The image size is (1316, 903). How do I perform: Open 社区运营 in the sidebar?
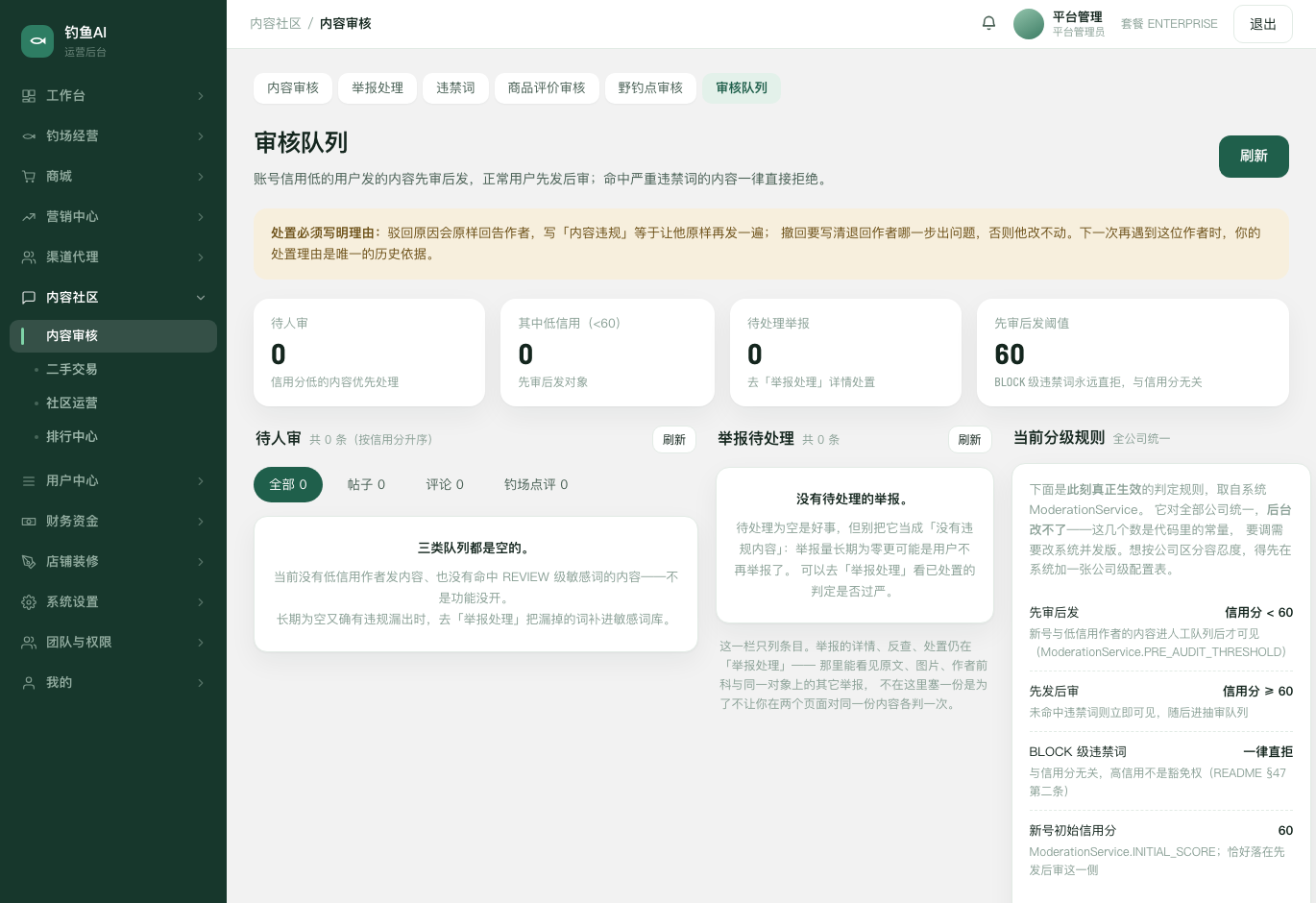coord(72,403)
